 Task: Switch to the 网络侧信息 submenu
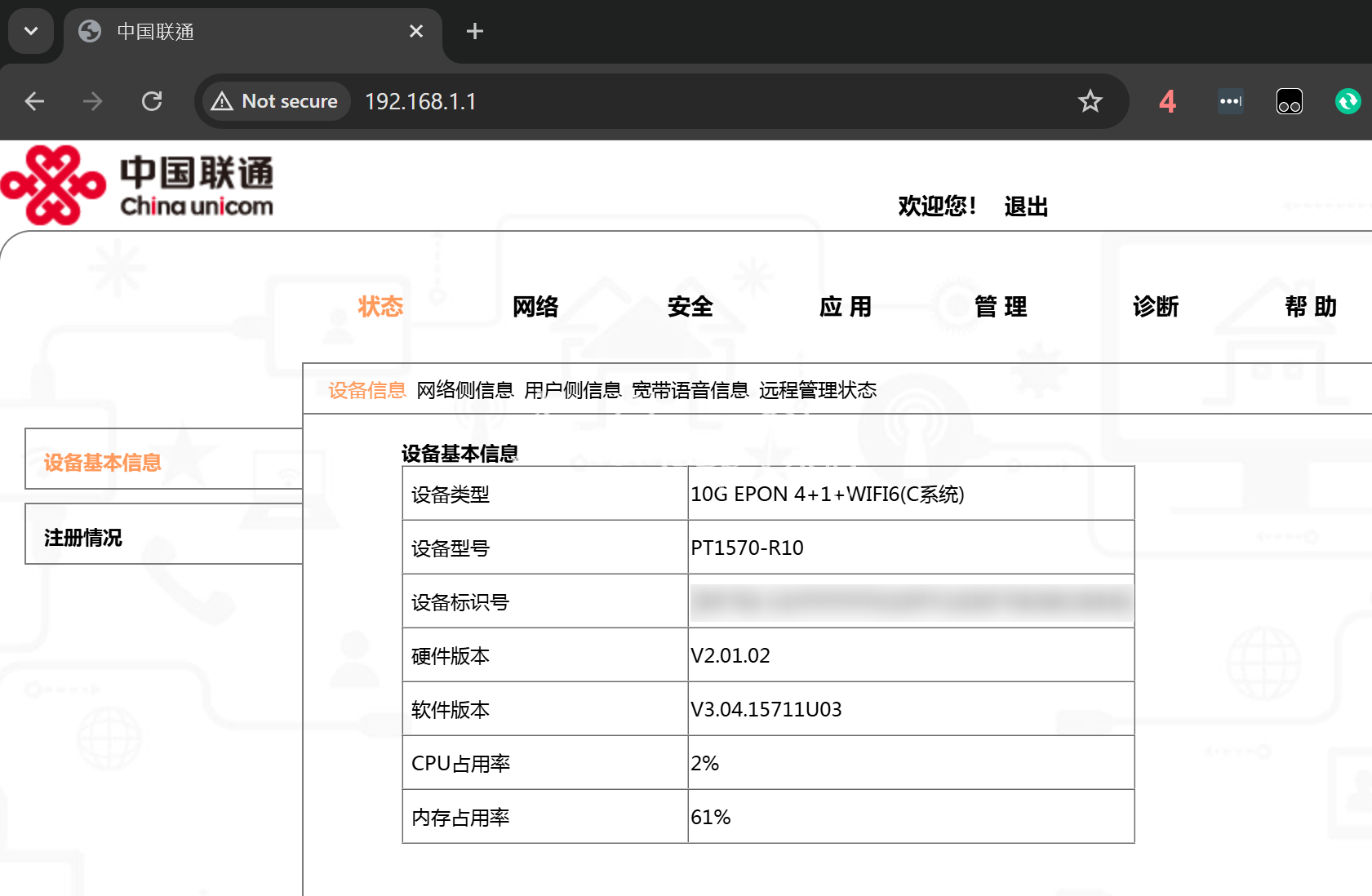pyautogui.click(x=465, y=390)
